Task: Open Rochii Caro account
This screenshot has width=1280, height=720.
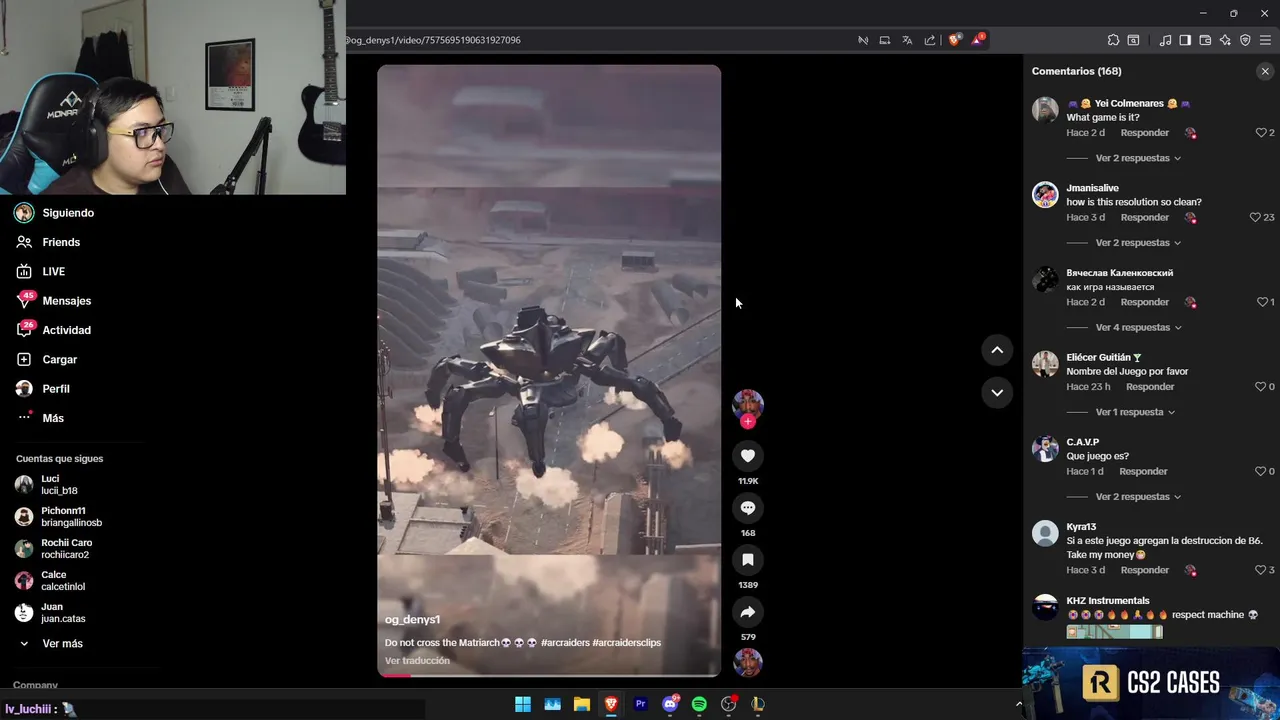Action: click(x=66, y=549)
